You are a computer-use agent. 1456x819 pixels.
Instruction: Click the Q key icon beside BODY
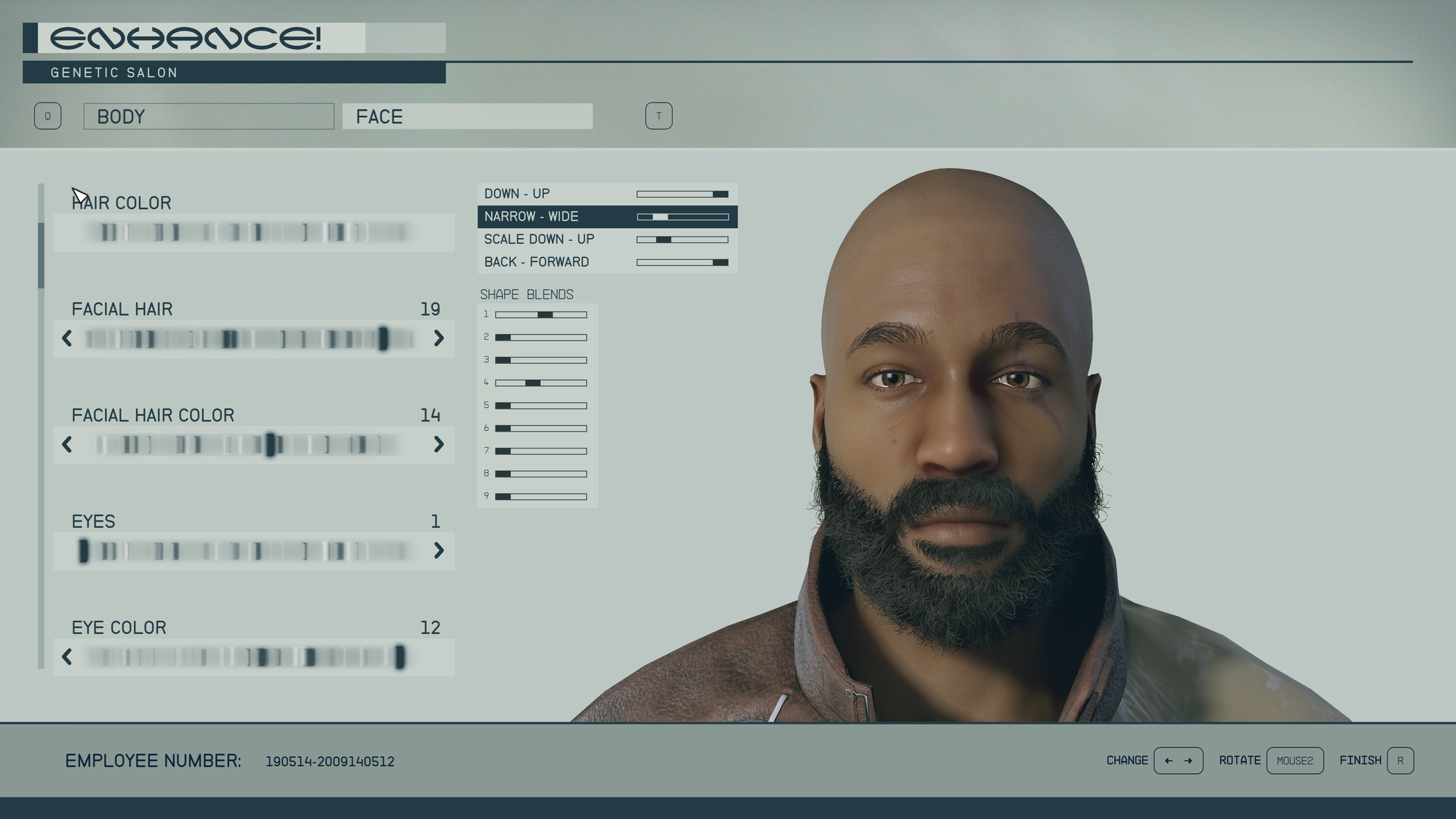coord(47,116)
